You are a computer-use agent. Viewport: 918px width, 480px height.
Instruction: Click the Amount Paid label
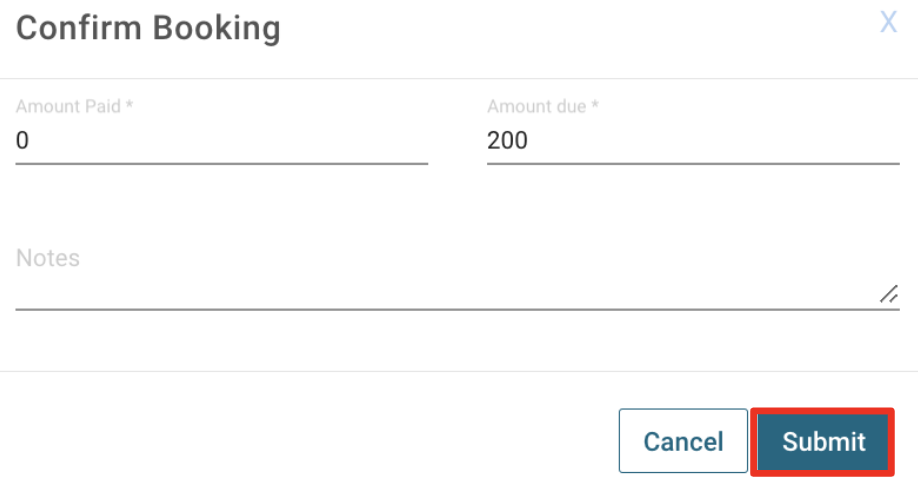pos(75,106)
